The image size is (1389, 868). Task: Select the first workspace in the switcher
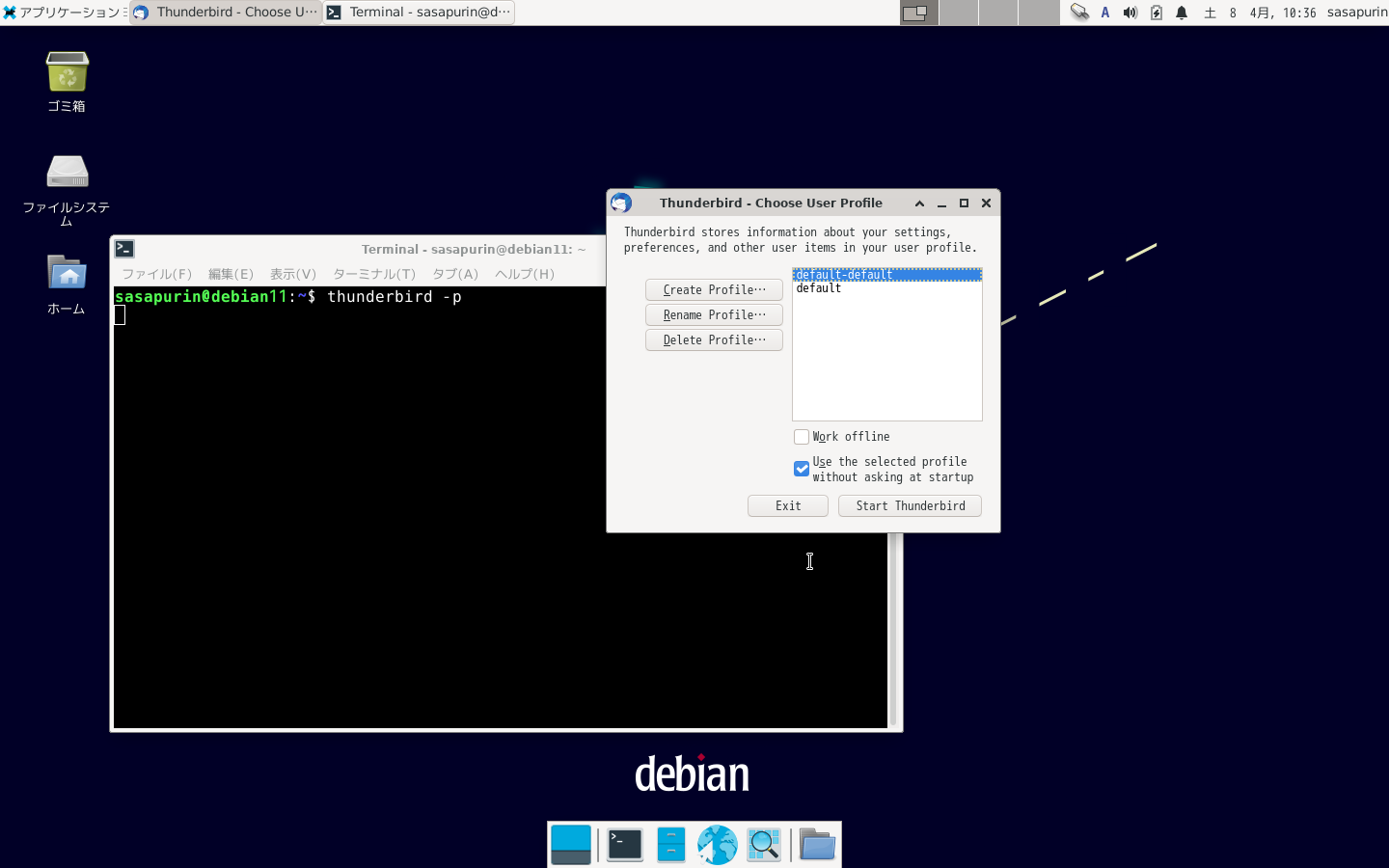click(919, 13)
